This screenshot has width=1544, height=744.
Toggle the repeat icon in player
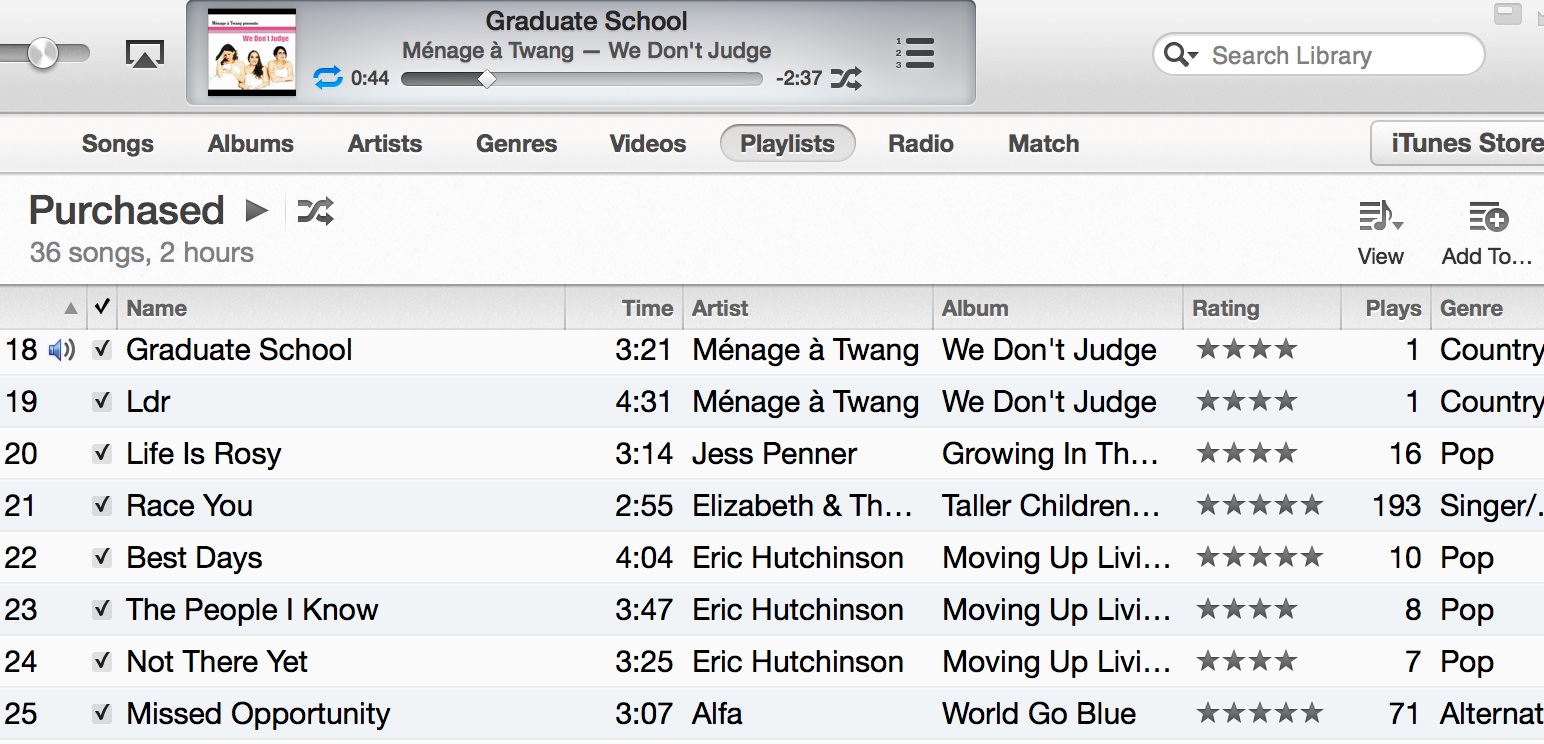click(x=328, y=78)
